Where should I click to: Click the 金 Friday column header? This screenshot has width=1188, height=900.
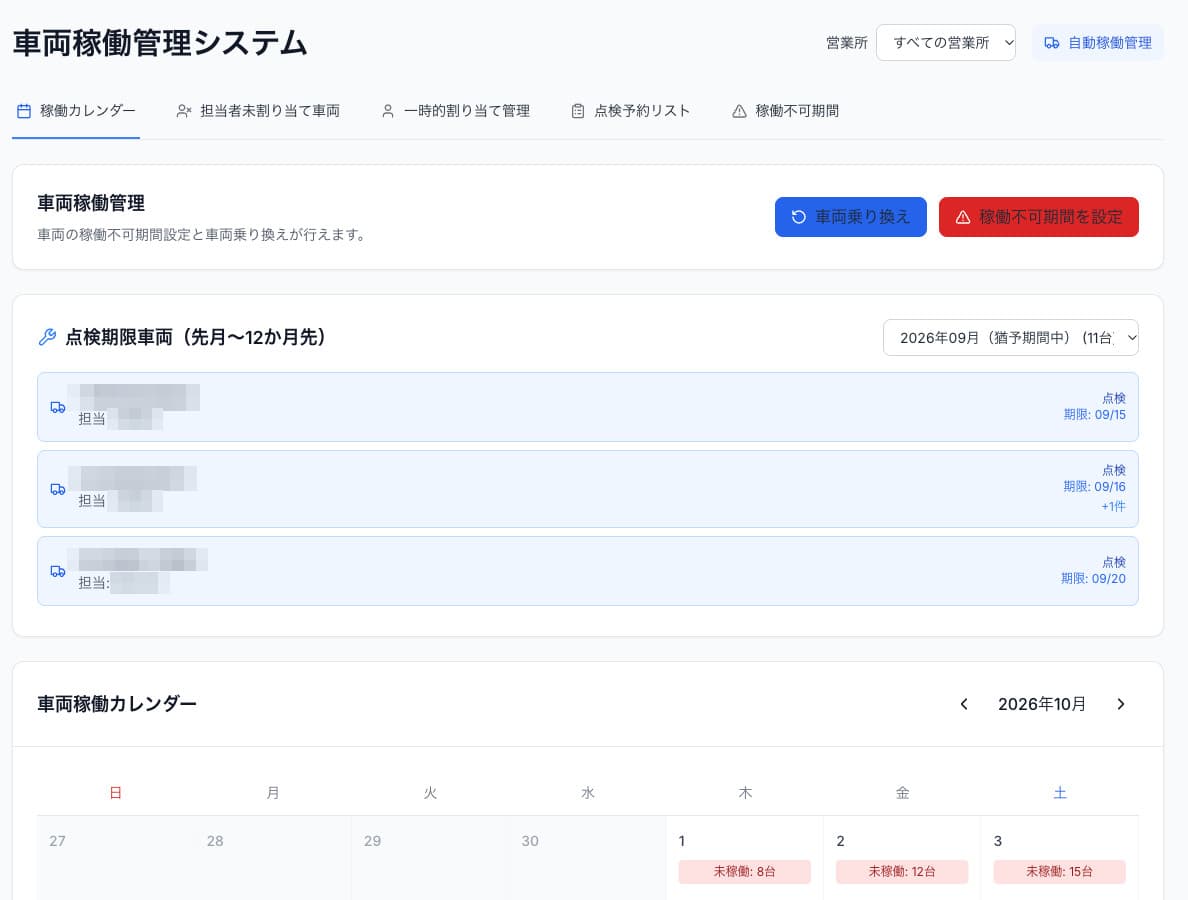click(902, 793)
